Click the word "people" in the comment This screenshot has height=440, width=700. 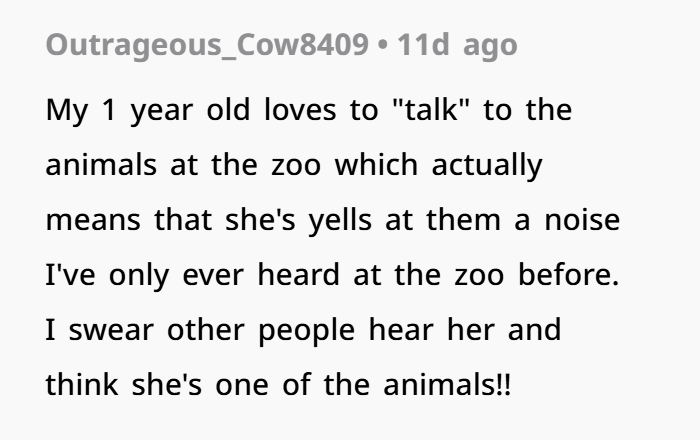coord(306,332)
